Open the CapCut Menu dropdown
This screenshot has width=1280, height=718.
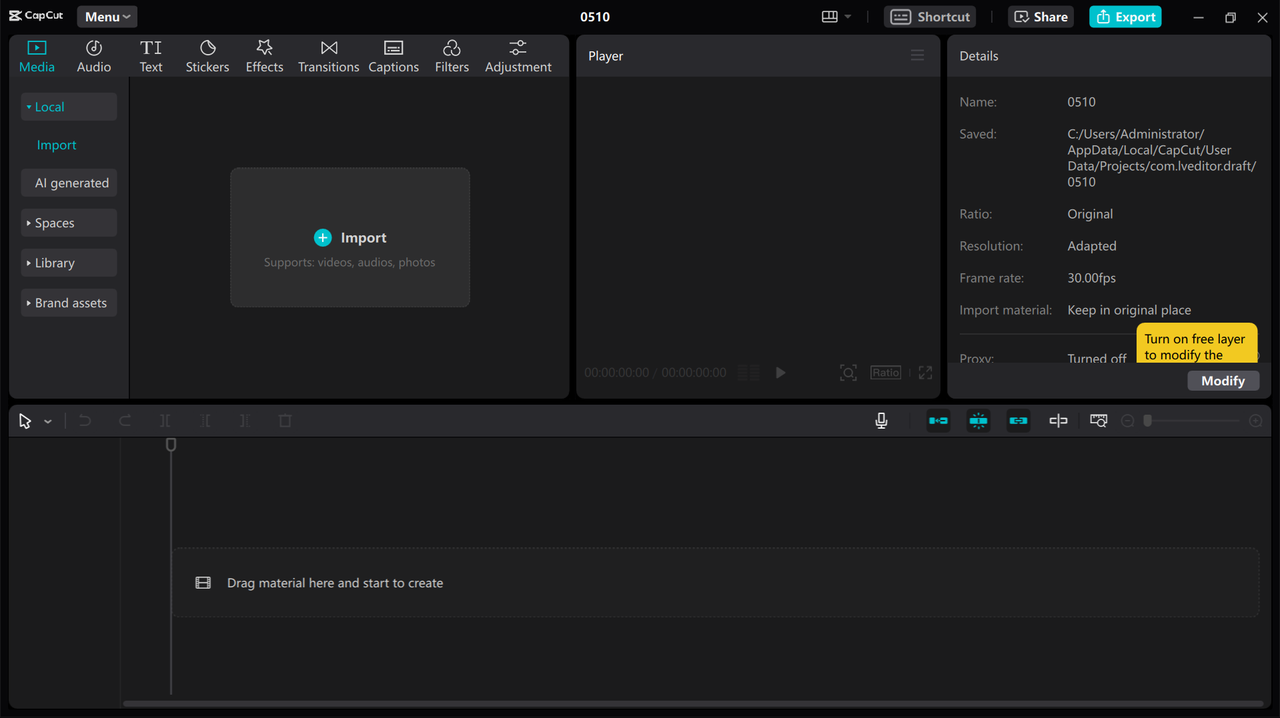click(107, 17)
